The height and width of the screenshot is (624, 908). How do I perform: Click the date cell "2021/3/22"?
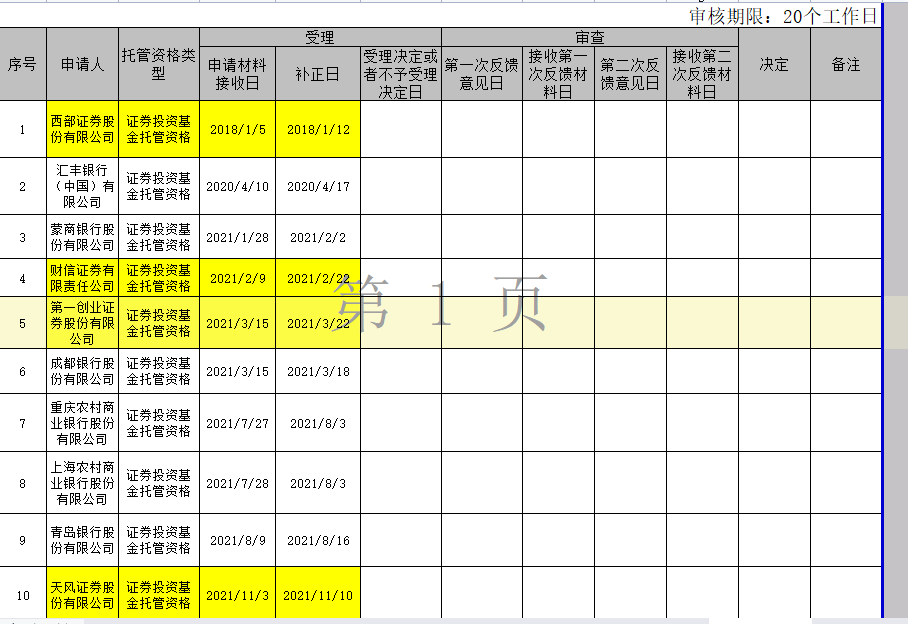[318, 323]
